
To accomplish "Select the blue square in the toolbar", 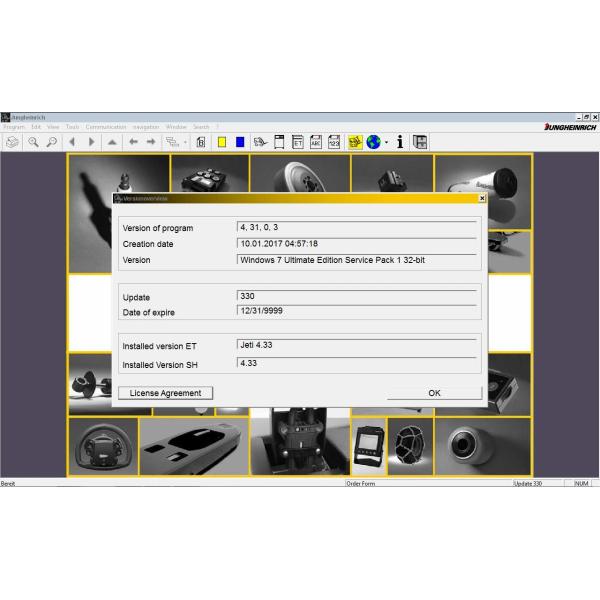I will [240, 142].
